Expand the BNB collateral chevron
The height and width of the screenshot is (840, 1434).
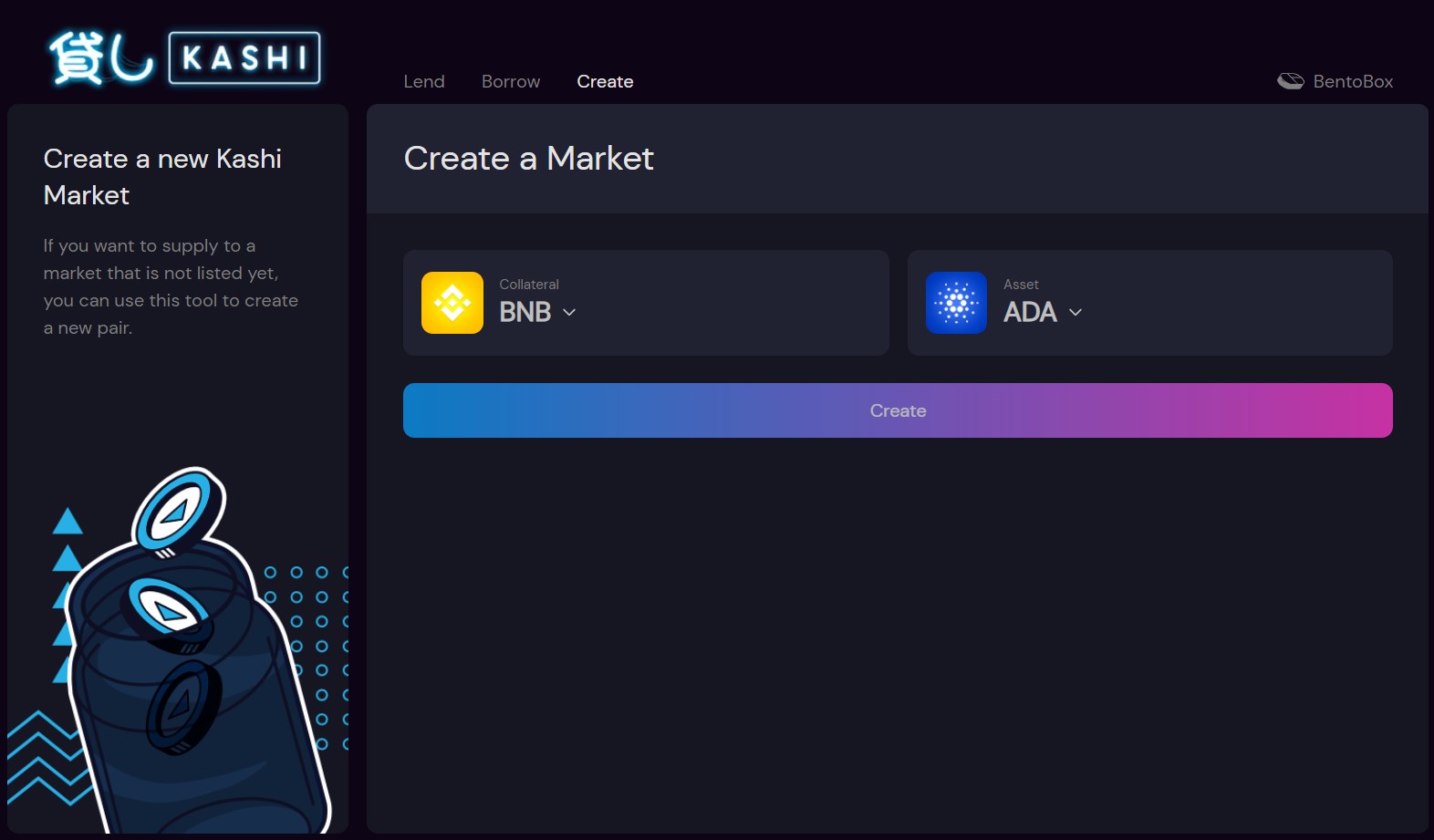pos(569,312)
